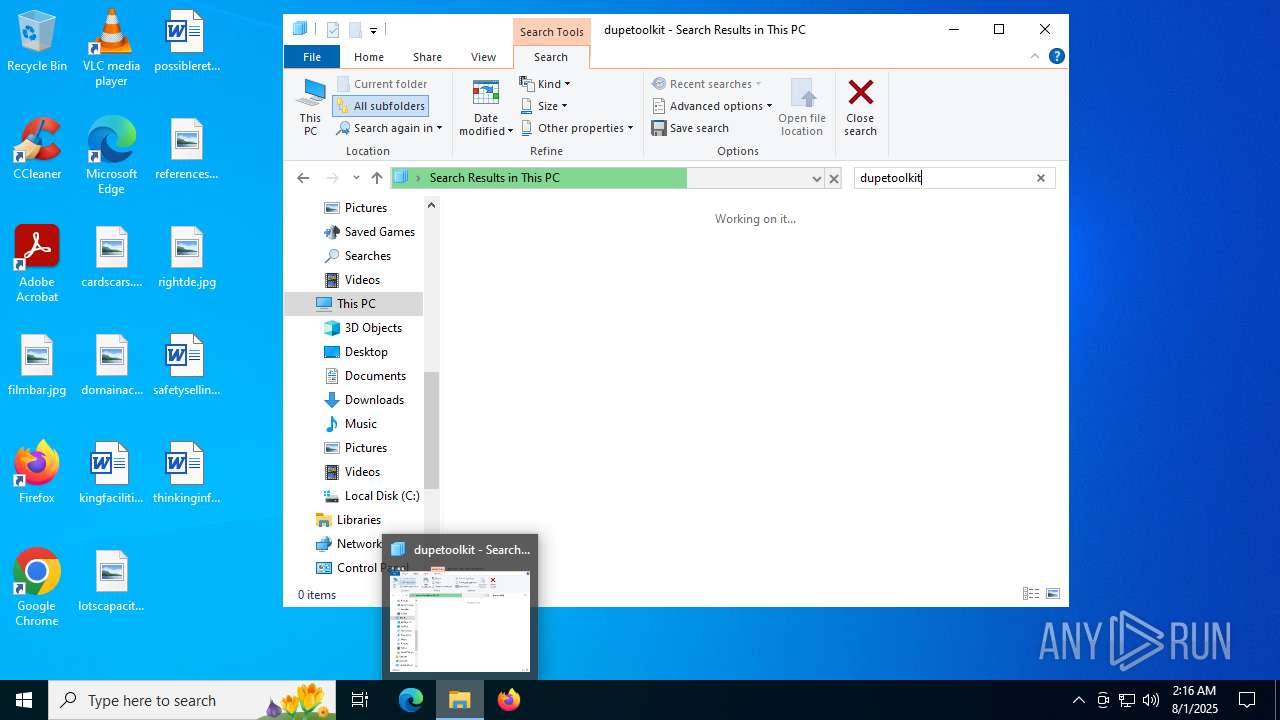The height and width of the screenshot is (720, 1280).
Task: Select Current folder search scope
Action: [x=381, y=84]
